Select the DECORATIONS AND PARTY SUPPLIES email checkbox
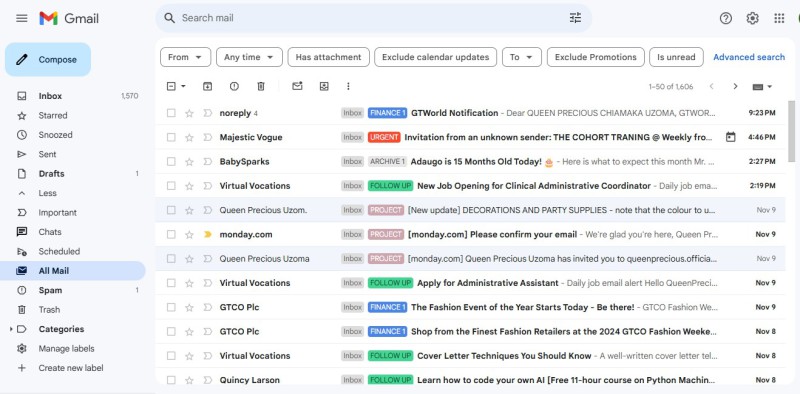The height and width of the screenshot is (394, 800). (171, 210)
